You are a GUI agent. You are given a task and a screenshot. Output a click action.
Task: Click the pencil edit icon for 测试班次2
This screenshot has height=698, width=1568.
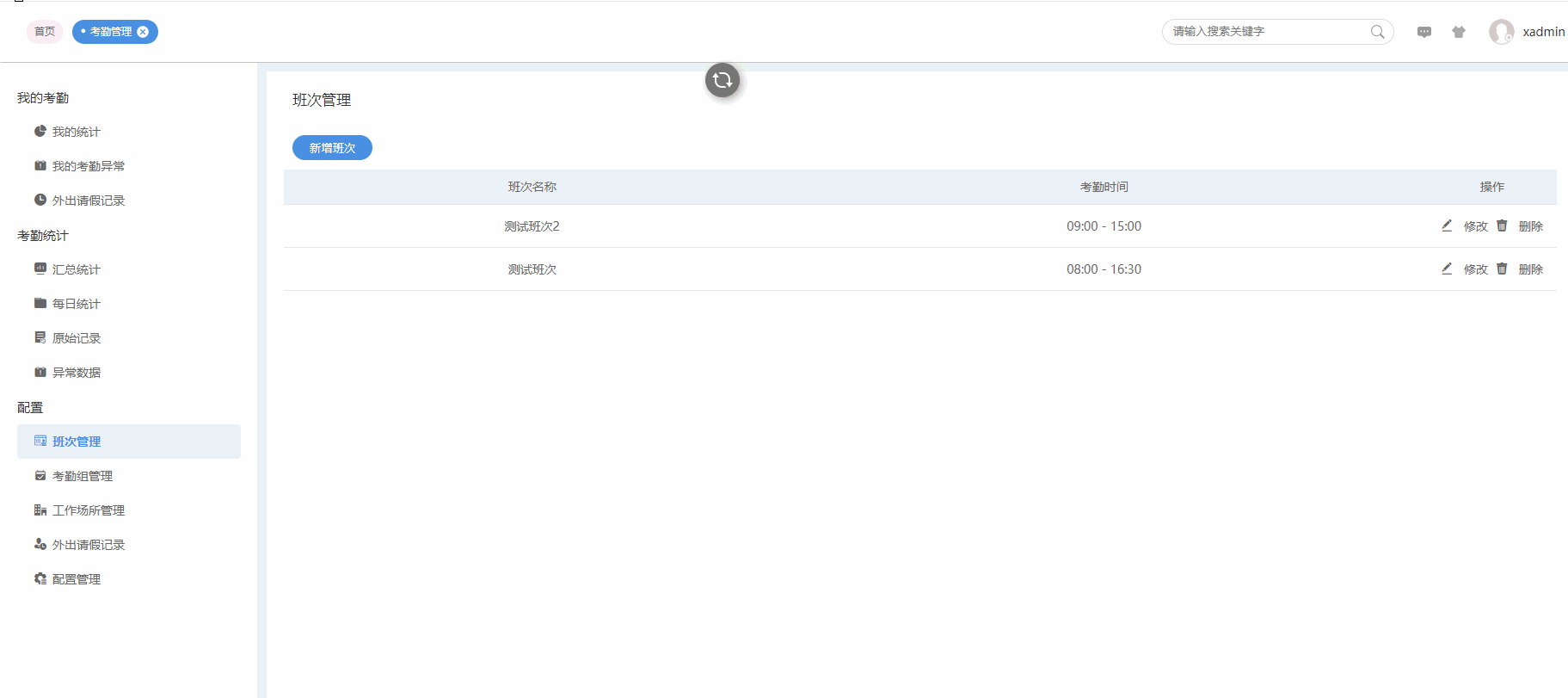(x=1447, y=225)
